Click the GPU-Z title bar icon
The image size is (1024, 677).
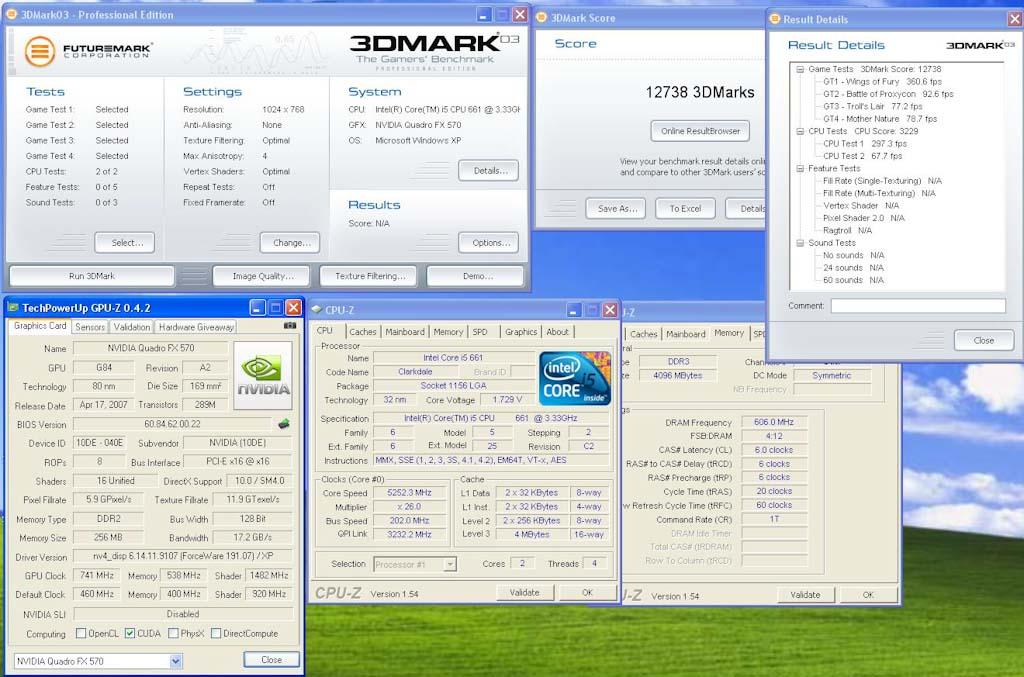12,307
